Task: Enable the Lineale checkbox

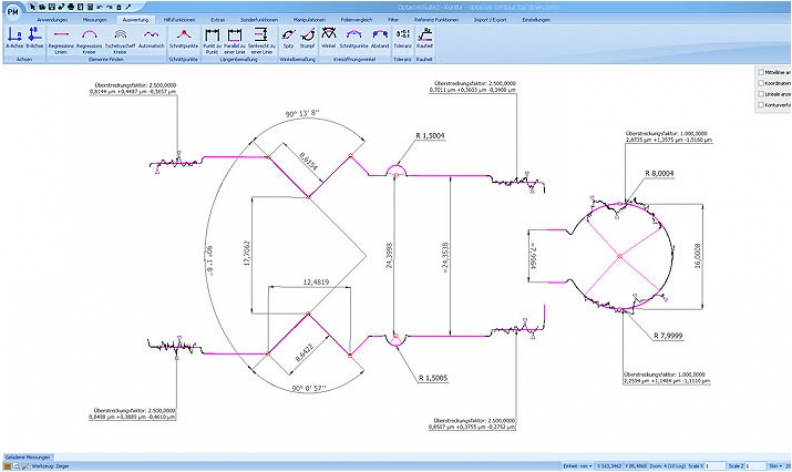Action: 761,94
